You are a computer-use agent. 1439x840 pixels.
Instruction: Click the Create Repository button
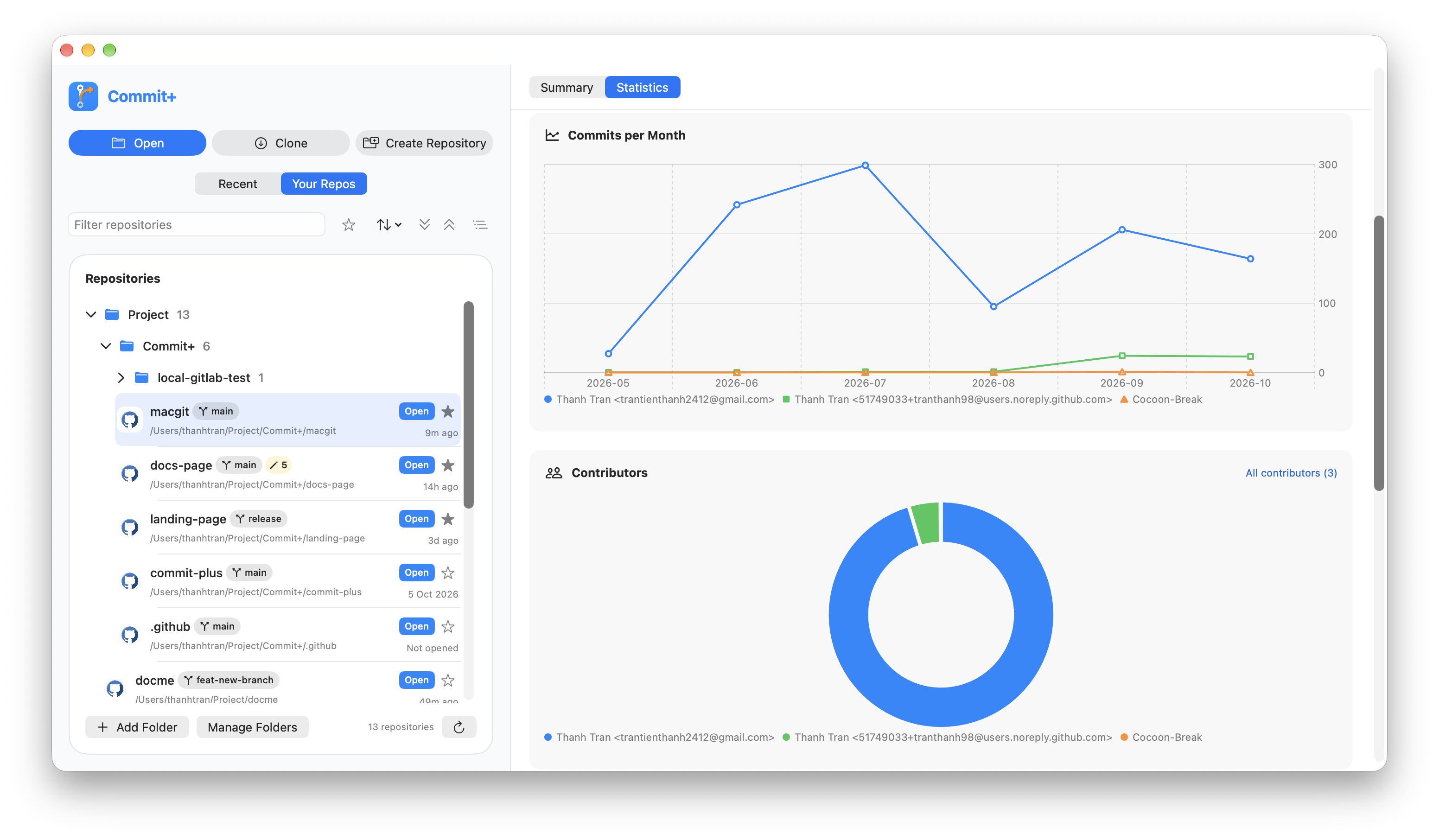tap(424, 143)
